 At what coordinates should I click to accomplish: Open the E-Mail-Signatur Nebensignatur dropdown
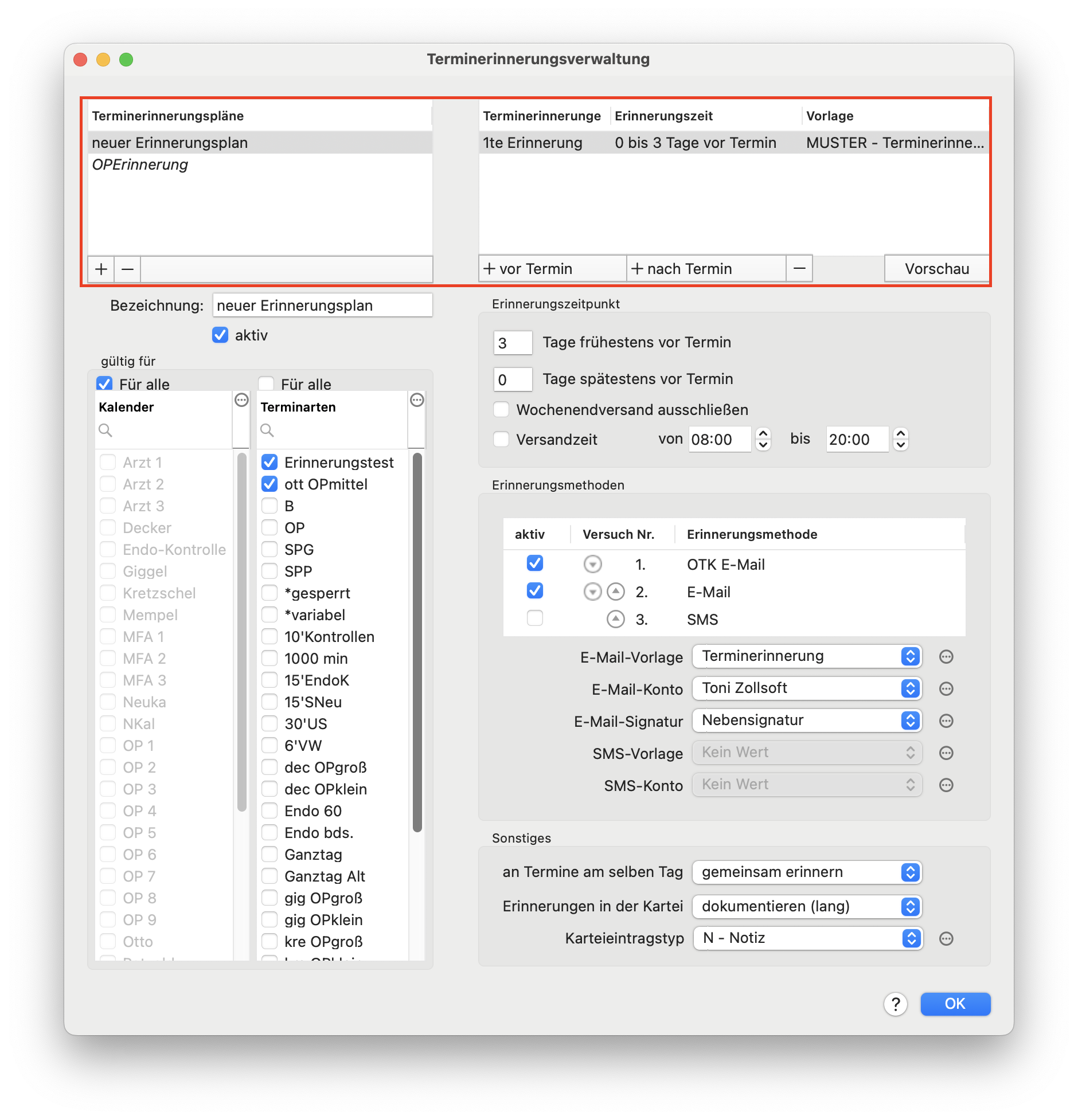[x=807, y=720]
